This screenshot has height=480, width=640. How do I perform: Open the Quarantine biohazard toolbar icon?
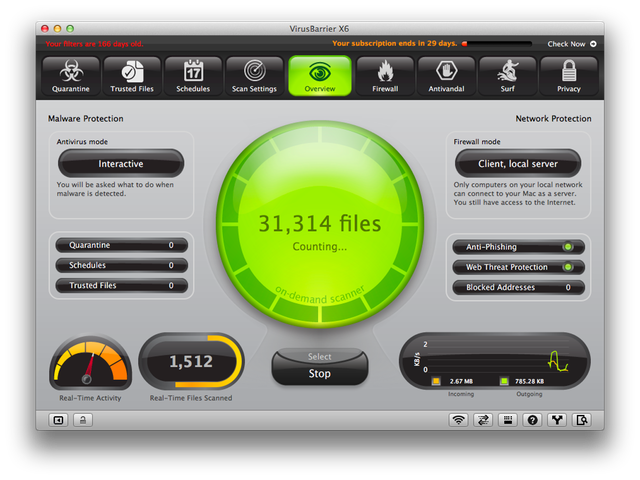71,76
